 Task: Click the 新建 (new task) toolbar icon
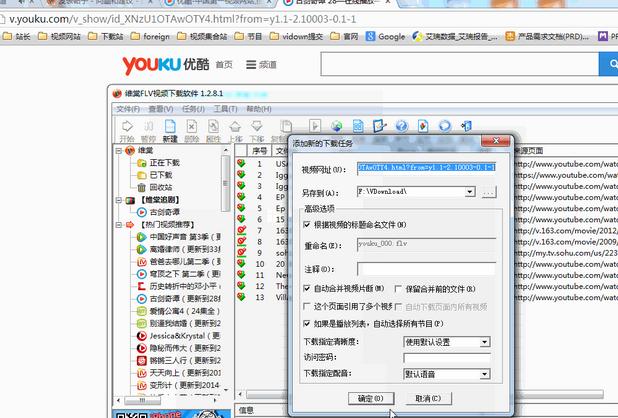point(170,130)
